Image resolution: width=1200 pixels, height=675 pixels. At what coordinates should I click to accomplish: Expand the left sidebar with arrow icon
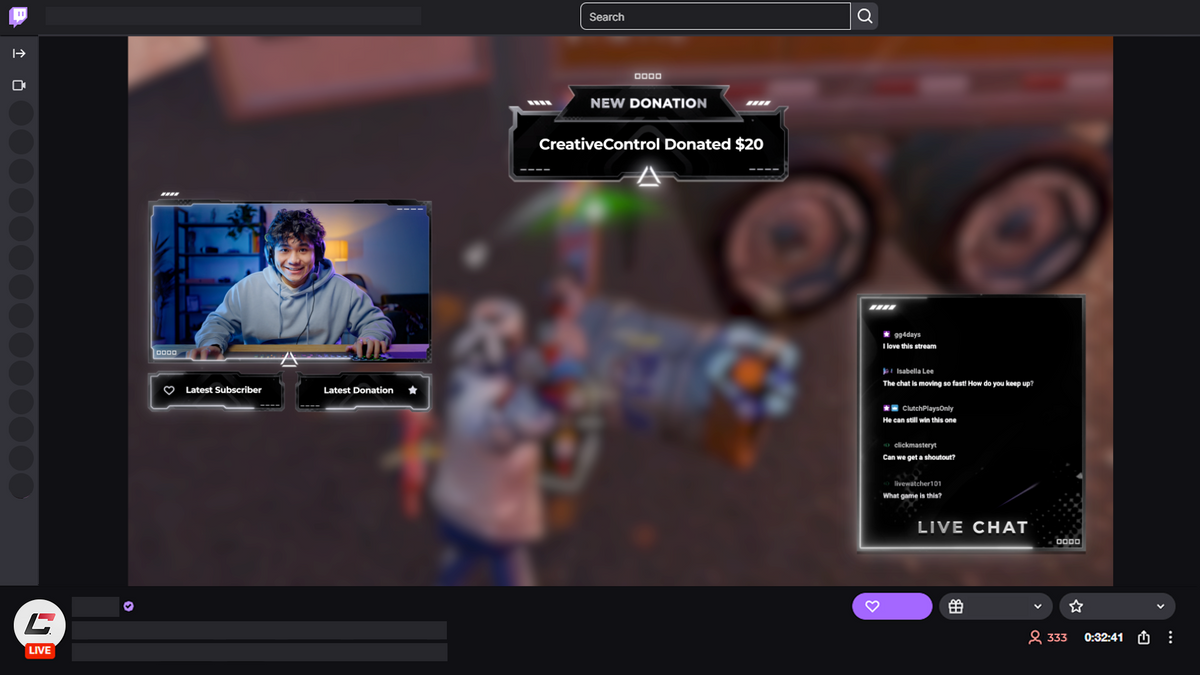pos(19,53)
